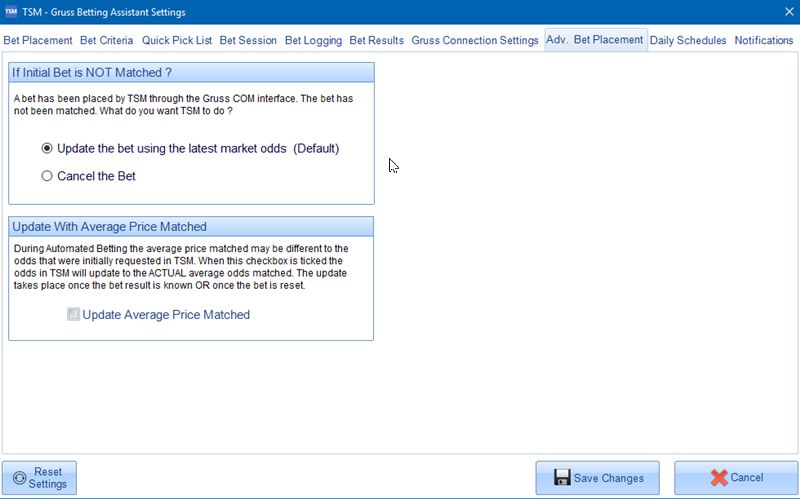
Task: Switch to the Bet Criteria tab
Action: (x=107, y=40)
